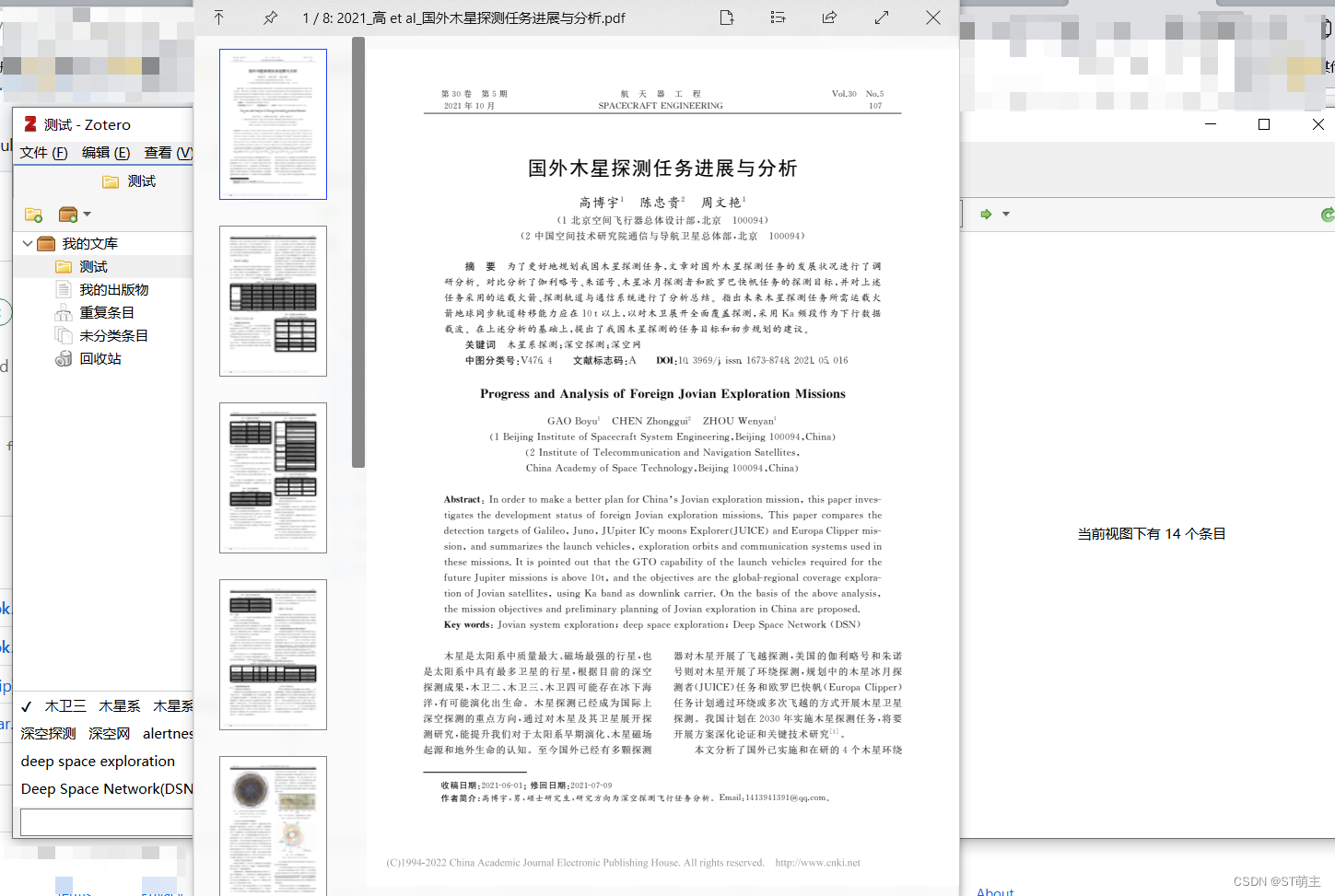Close the PDF preview panel
The width and height of the screenshot is (1335, 896).
tap(933, 17)
